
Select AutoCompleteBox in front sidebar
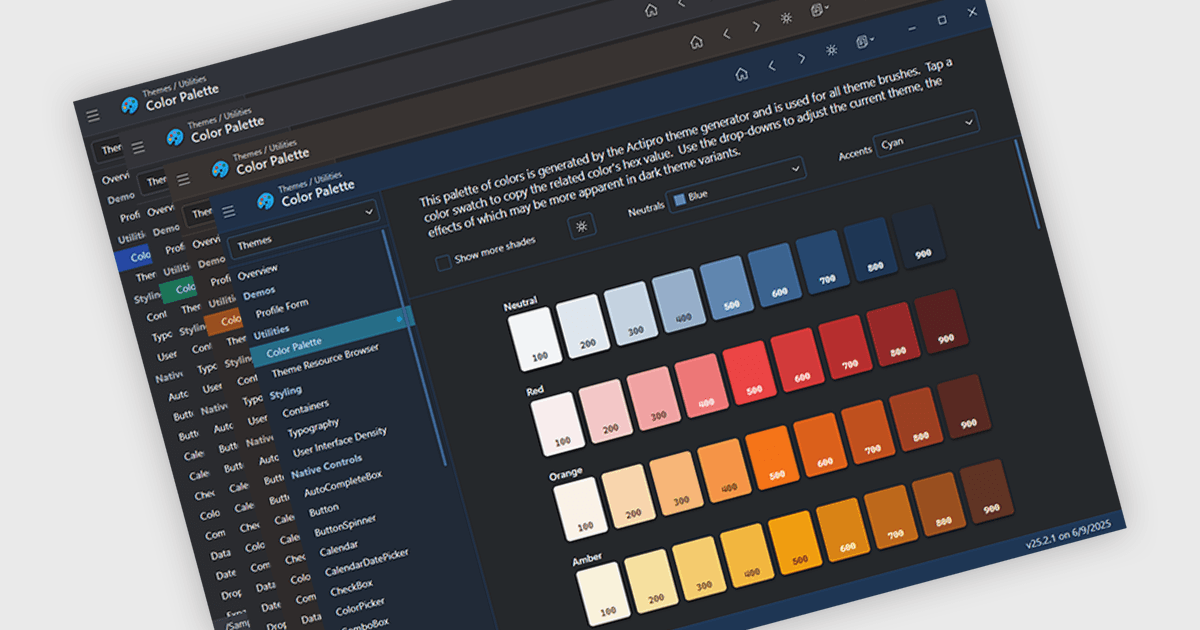tap(343, 484)
